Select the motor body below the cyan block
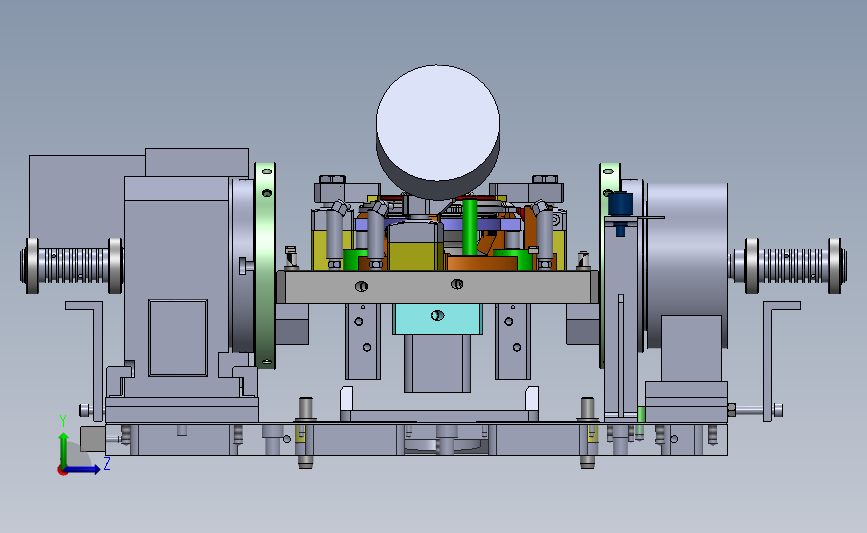The image size is (867, 533). [x=437, y=363]
